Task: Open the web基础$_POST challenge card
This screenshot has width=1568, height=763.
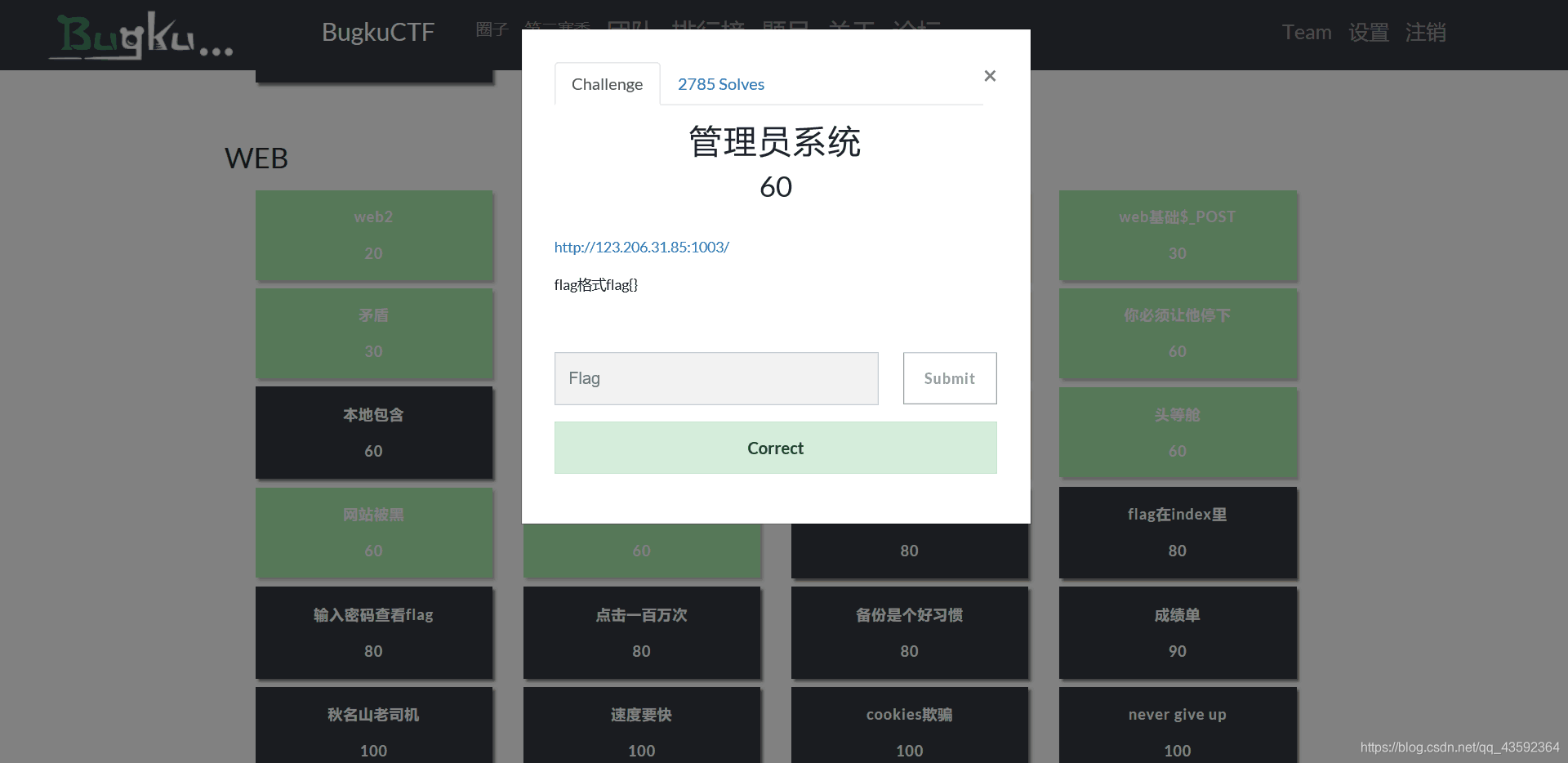Action: (x=1178, y=235)
